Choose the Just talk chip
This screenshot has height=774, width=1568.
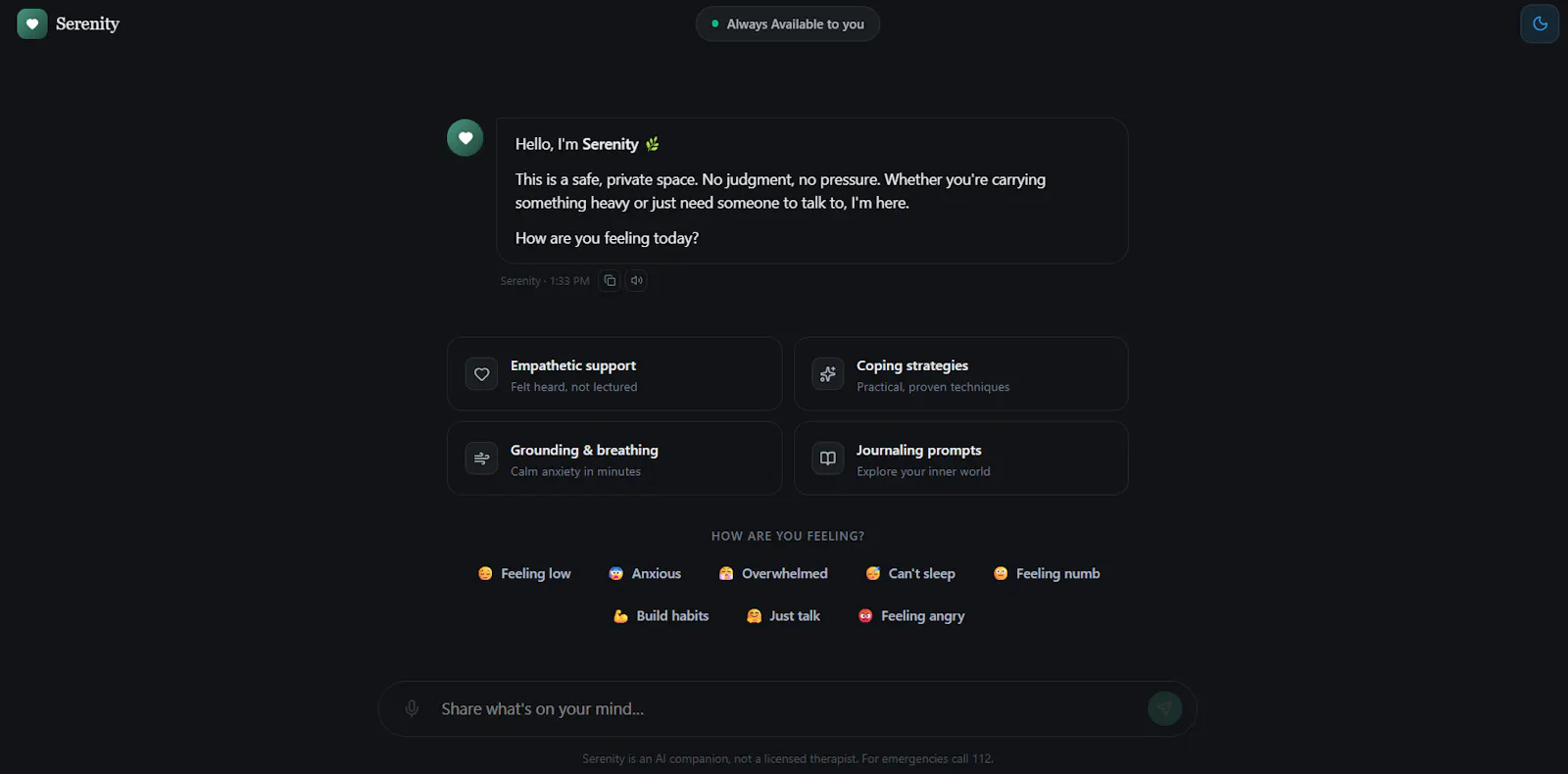click(783, 615)
